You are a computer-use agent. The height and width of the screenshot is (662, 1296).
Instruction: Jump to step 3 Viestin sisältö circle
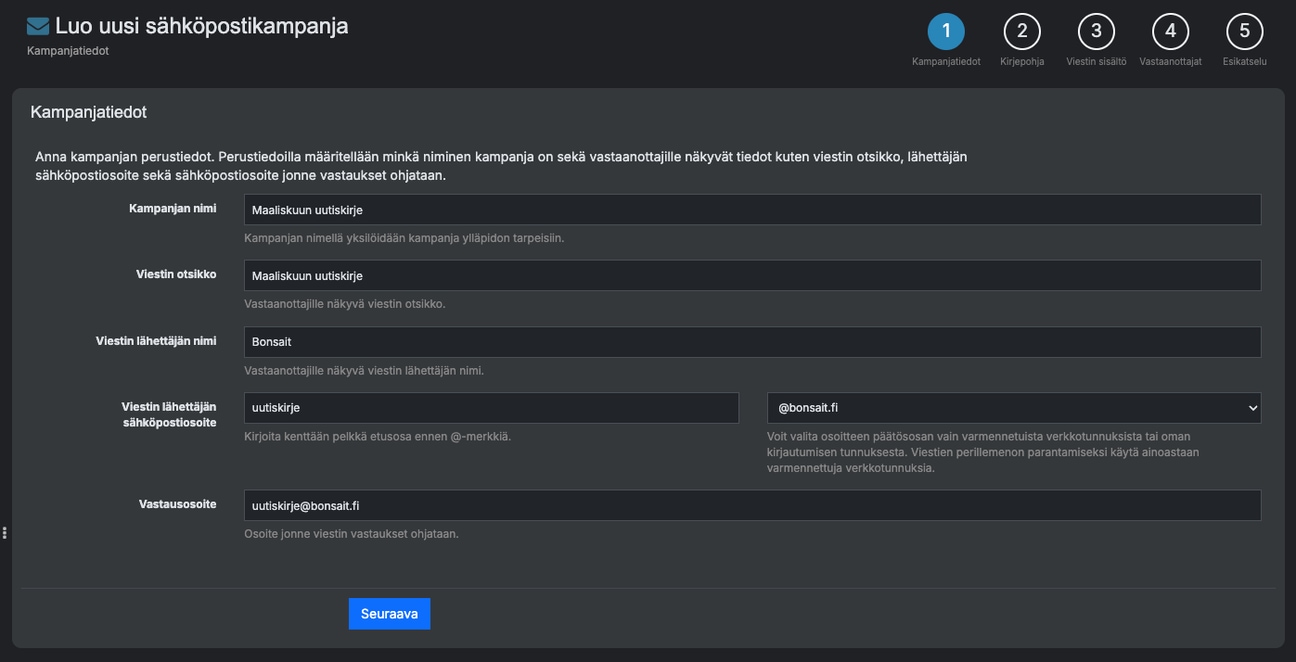(1096, 31)
